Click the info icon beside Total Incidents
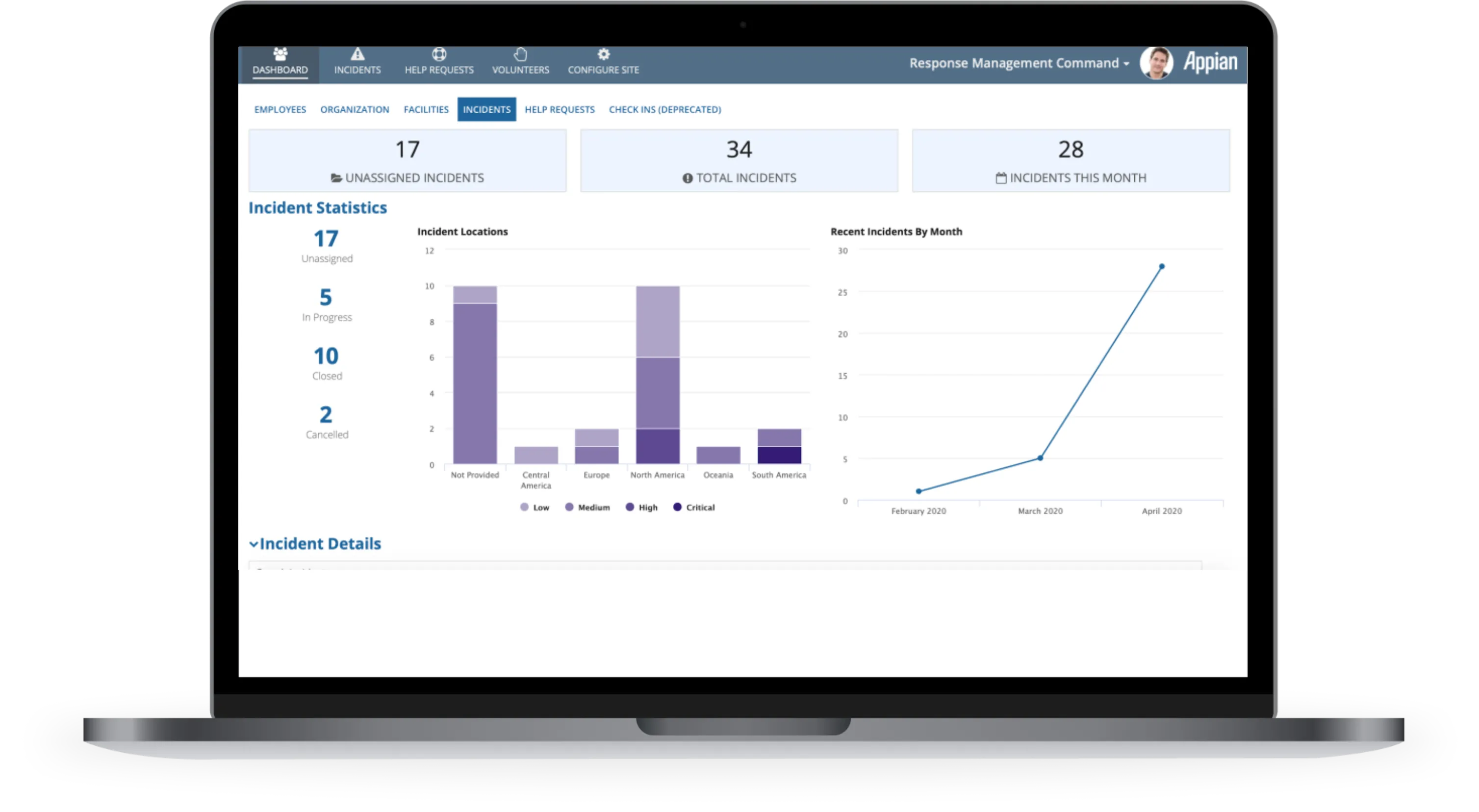 point(687,178)
